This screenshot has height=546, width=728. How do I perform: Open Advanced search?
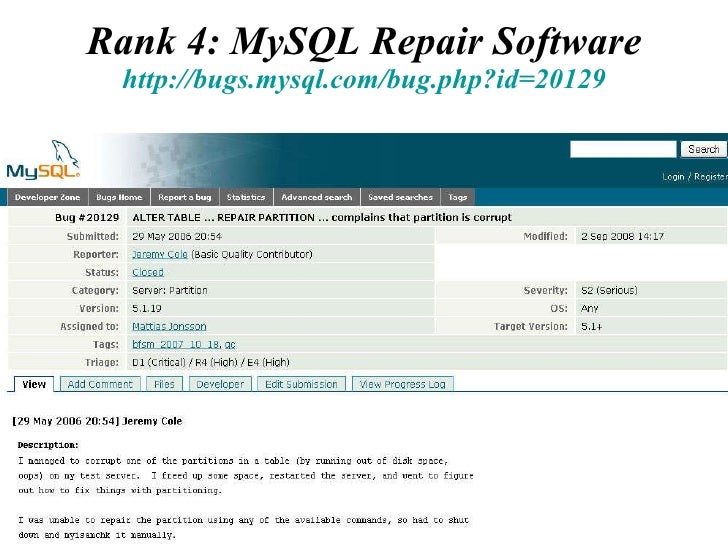317,197
